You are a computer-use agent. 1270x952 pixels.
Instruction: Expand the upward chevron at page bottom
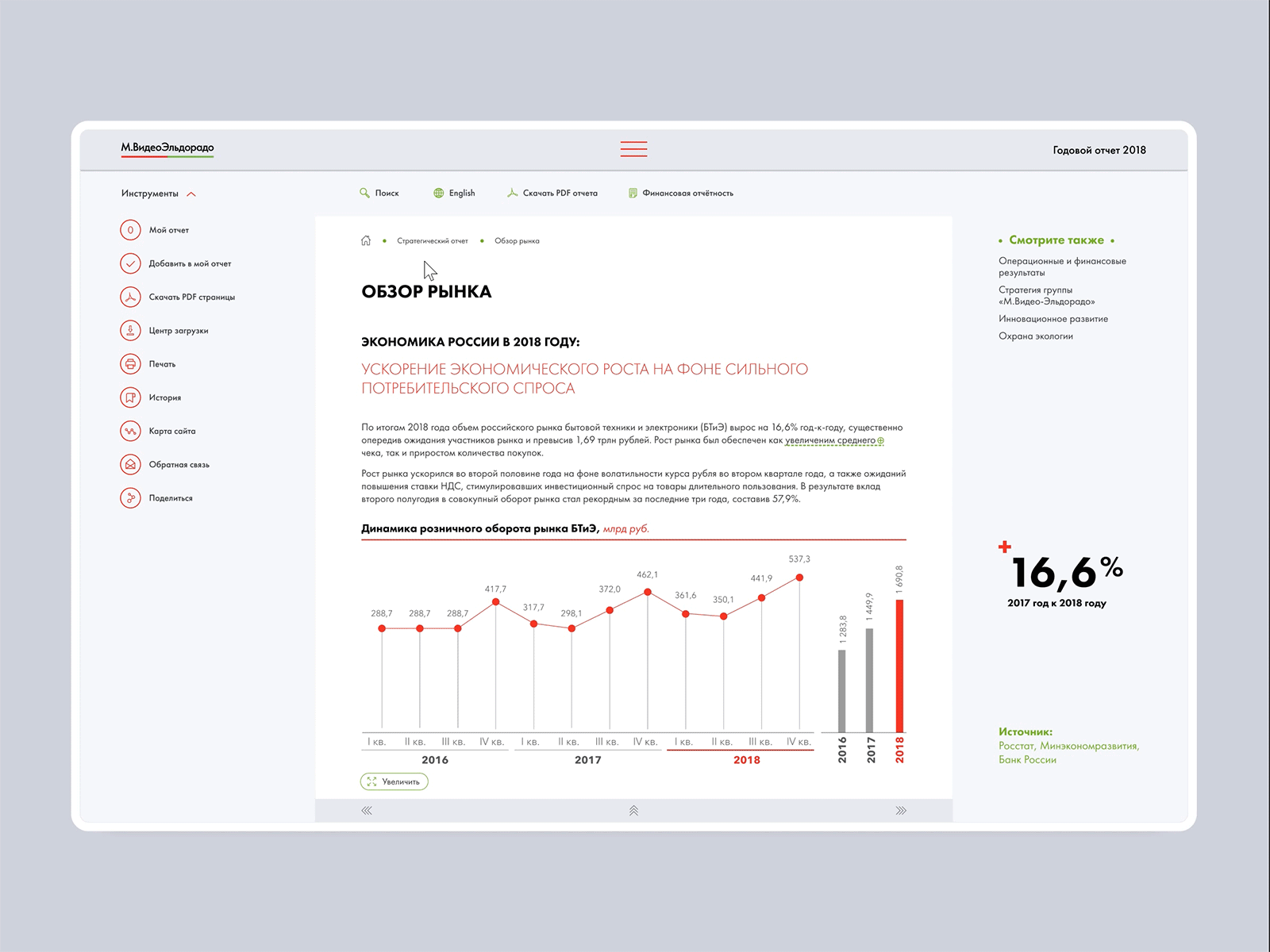[633, 810]
